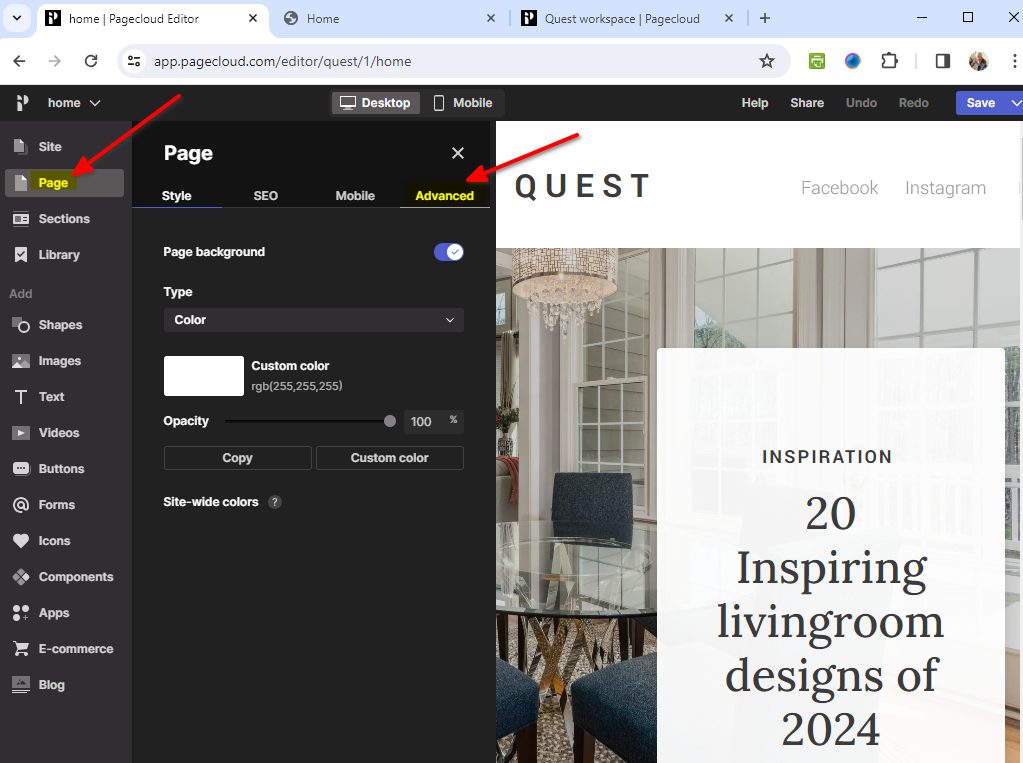Switch to the Advanced tab
The width and height of the screenshot is (1023, 763).
(x=444, y=196)
